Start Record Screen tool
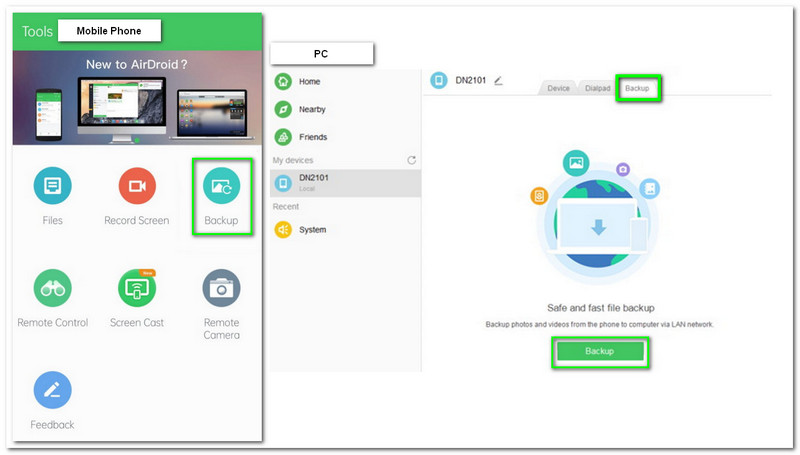Image resolution: width=800 pixels, height=455 pixels. click(x=137, y=186)
